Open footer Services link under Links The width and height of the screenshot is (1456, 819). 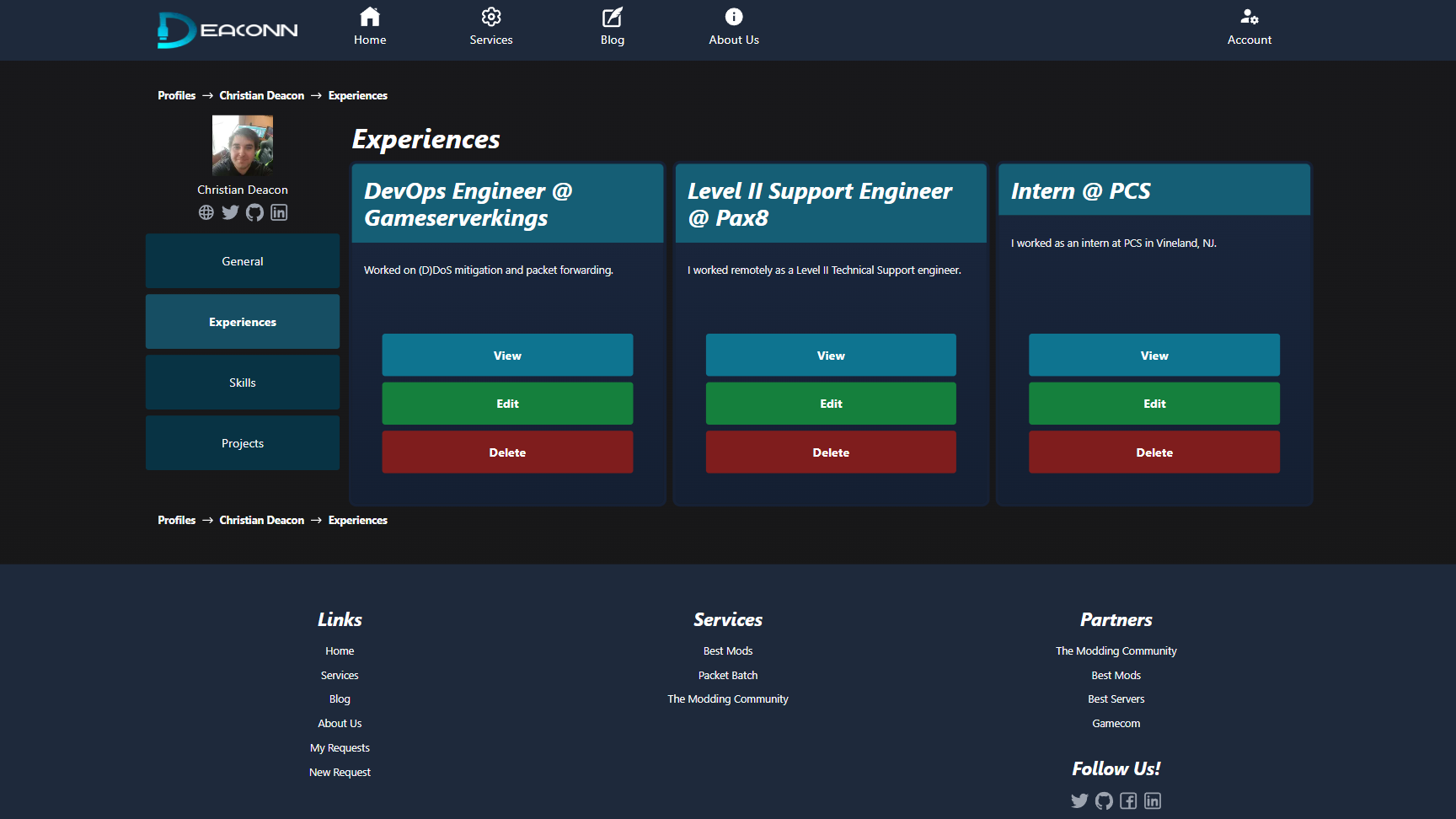coord(340,676)
